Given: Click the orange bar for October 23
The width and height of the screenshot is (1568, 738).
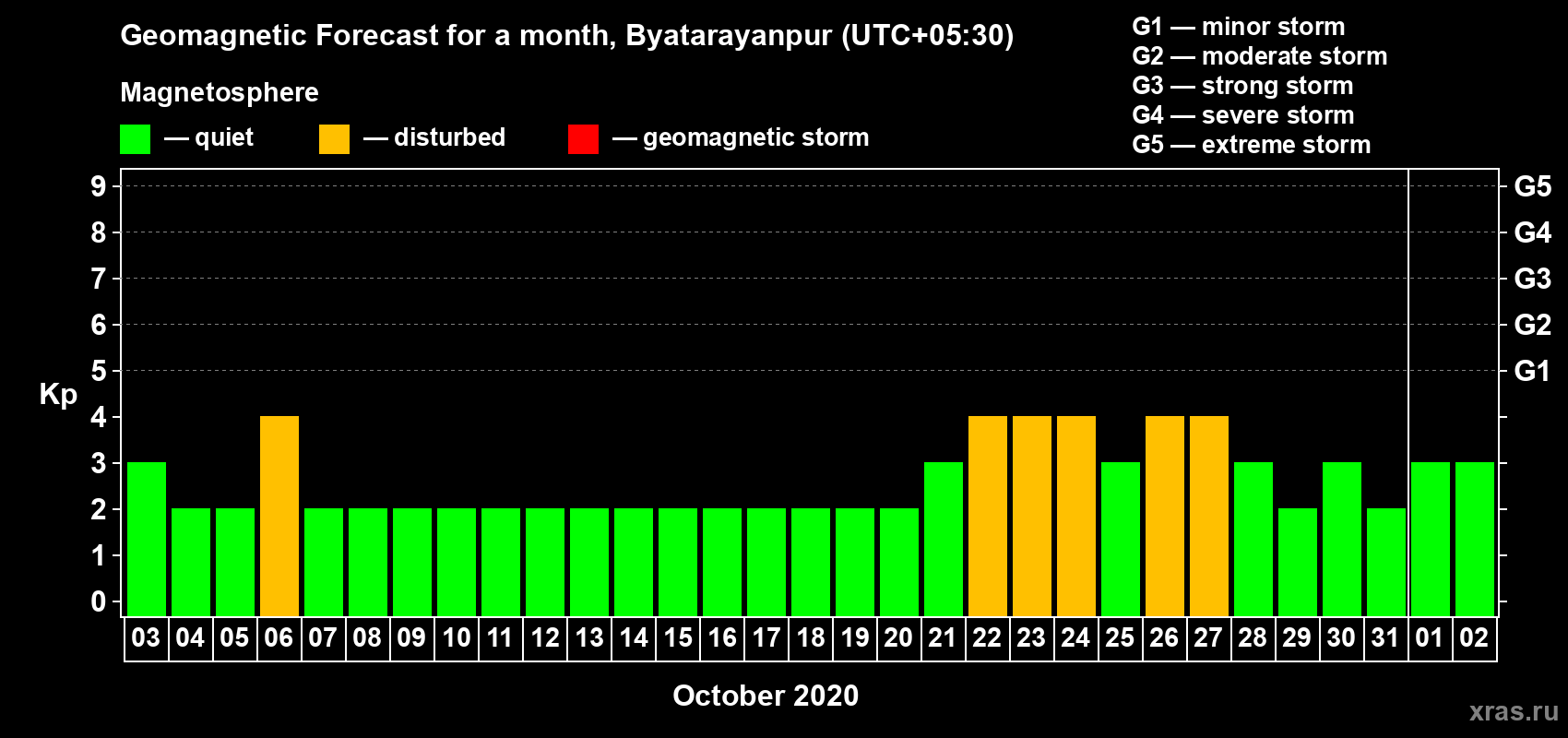Looking at the screenshot, I should (x=1032, y=516).
